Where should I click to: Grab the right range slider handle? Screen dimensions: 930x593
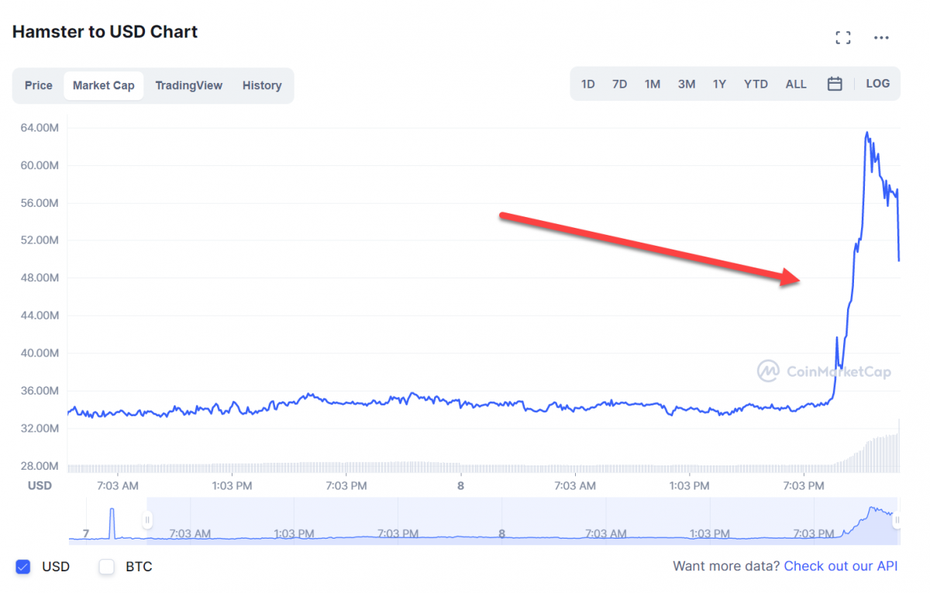coord(897,520)
